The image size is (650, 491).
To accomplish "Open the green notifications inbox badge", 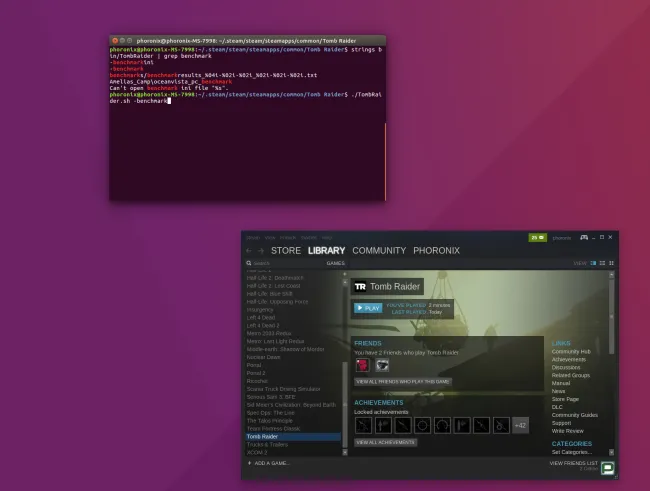I will pos(538,238).
